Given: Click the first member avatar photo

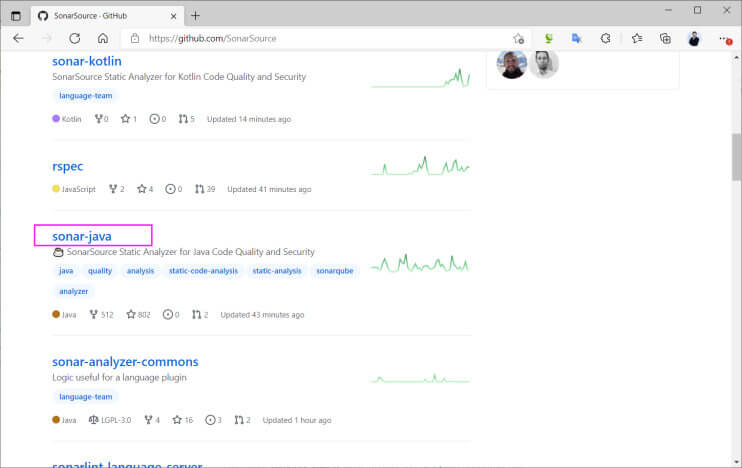Looking at the screenshot, I should 512,63.
